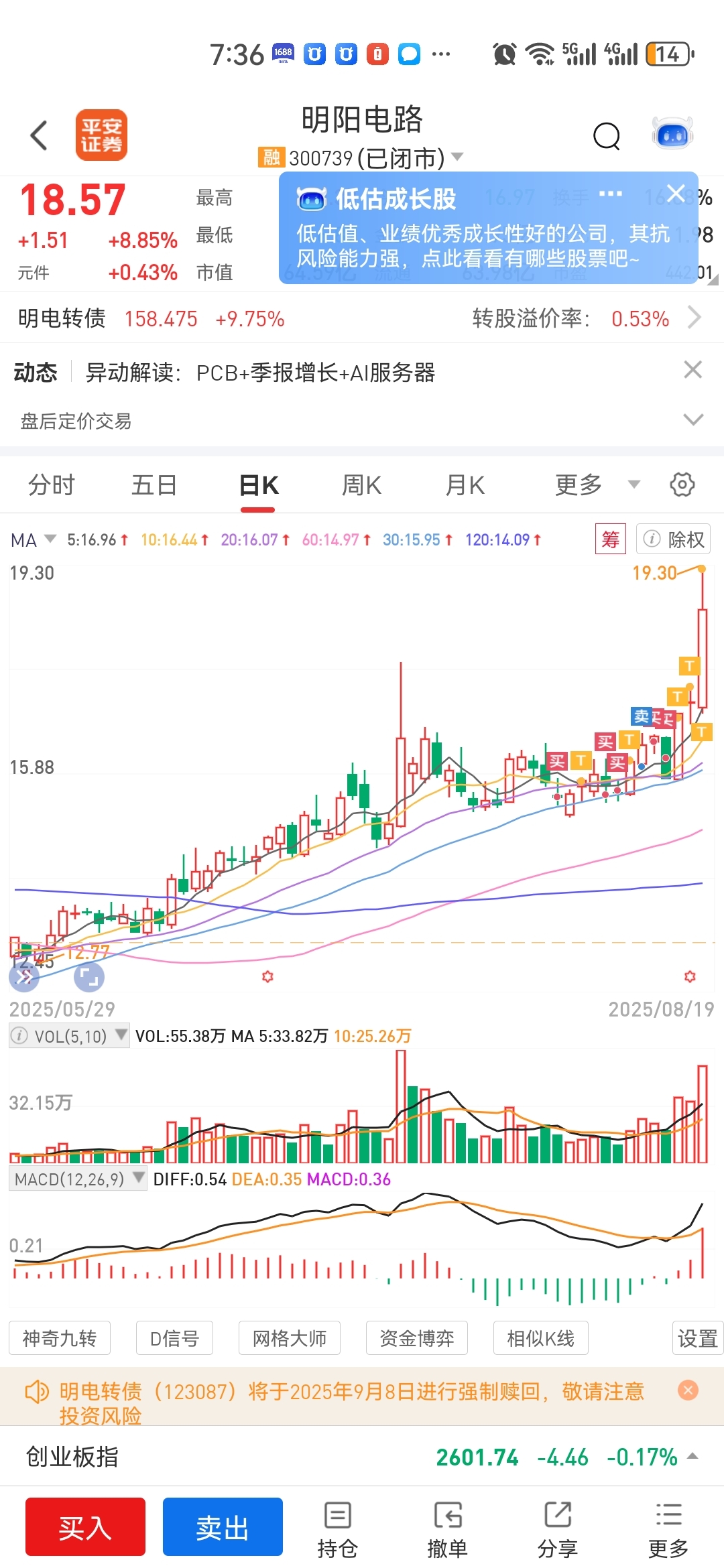Tap the Wi-Fi status icon
The image size is (724, 1568).
point(539,54)
